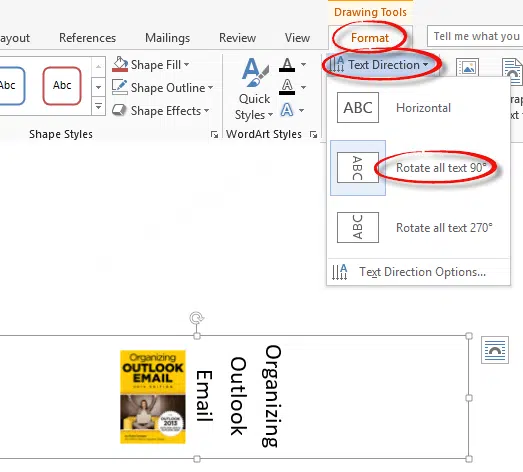Switch to the Format tab
523x472 pixels.
(370, 38)
